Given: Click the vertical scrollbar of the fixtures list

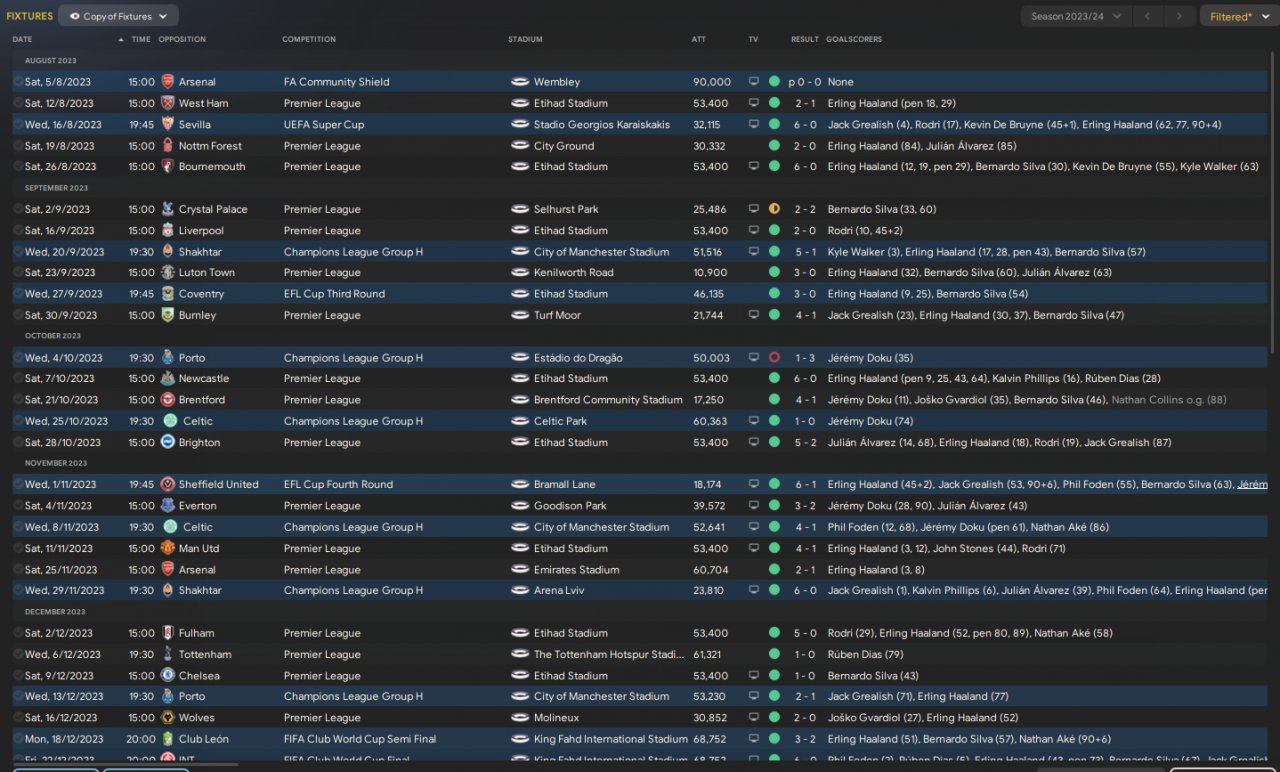Looking at the screenshot, I should pos(1274,200).
